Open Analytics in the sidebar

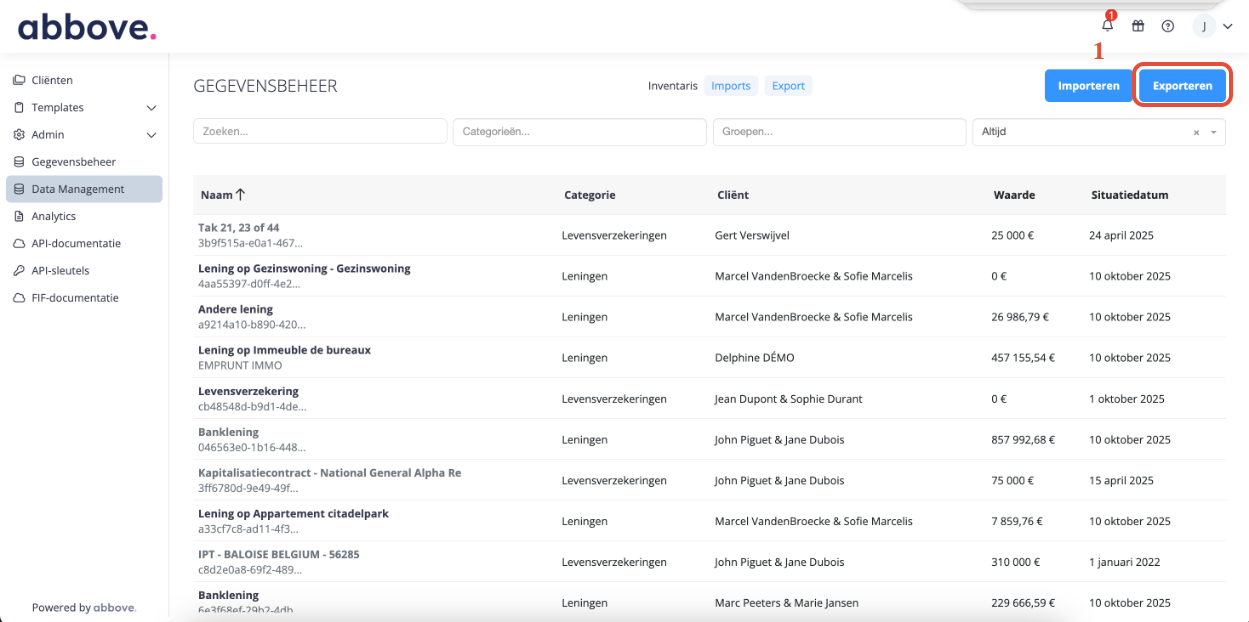point(54,216)
